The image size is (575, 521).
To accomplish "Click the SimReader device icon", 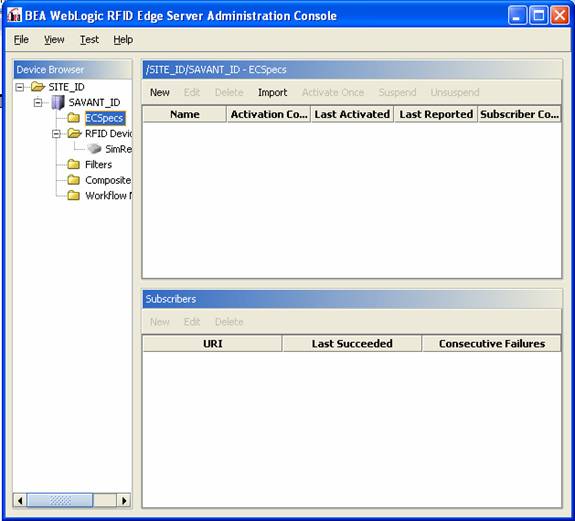I will pos(94,149).
